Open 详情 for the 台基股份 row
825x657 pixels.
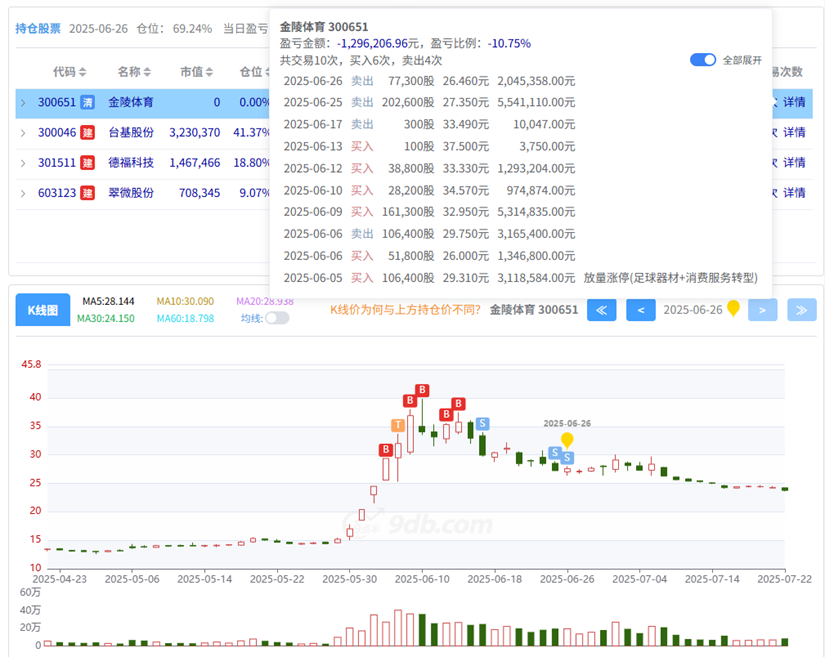coord(794,133)
